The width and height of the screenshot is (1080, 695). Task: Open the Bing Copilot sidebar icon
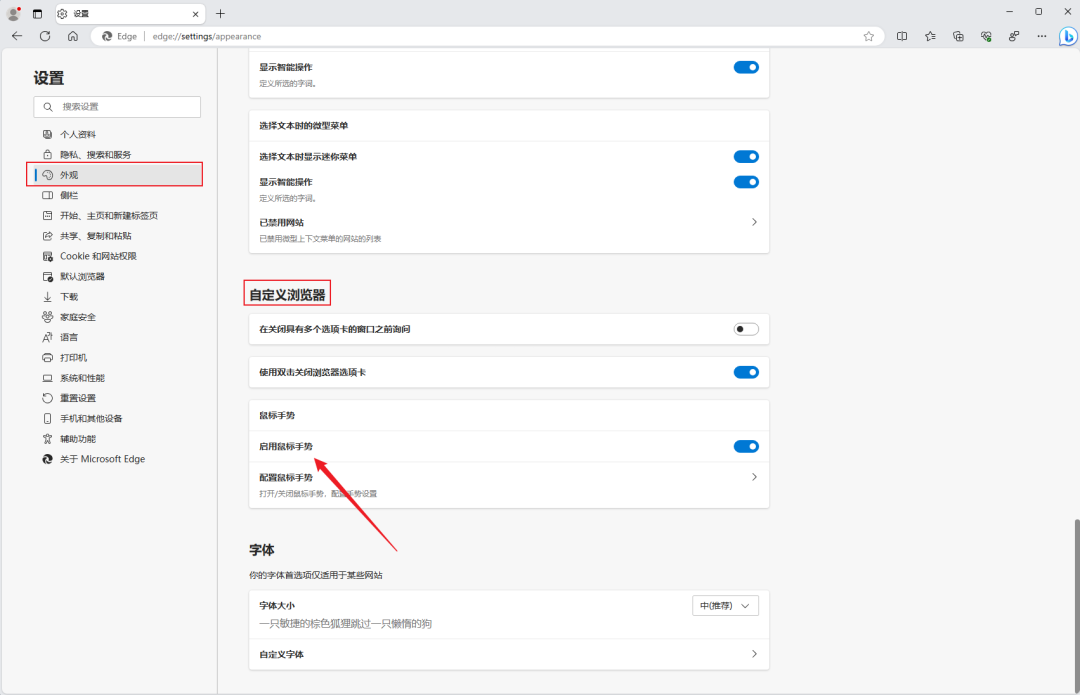pyautogui.click(x=1068, y=37)
